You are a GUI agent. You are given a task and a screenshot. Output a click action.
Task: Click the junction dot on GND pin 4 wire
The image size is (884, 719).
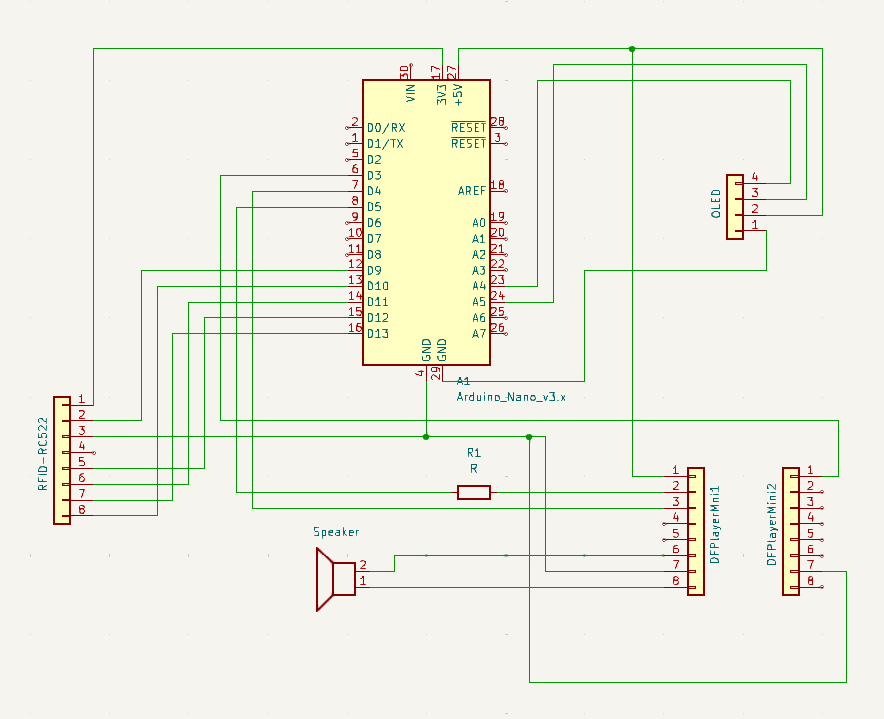point(426,436)
